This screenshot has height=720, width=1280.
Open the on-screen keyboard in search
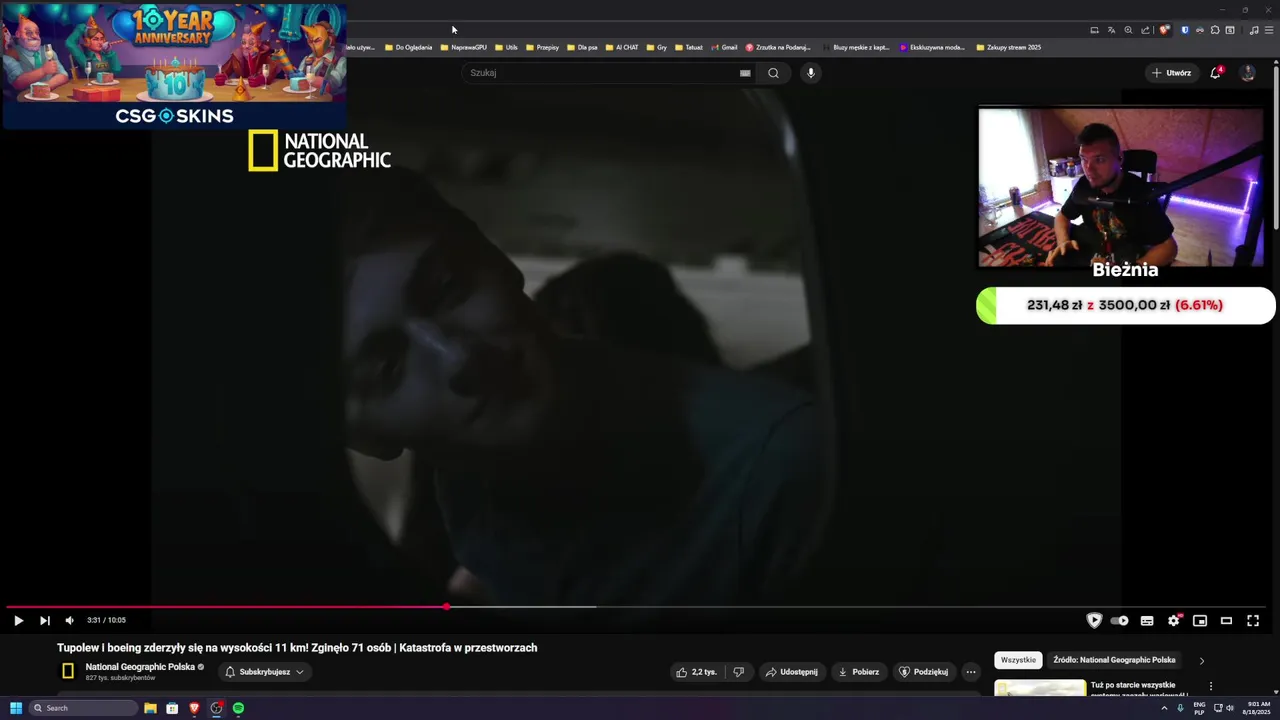(x=745, y=73)
